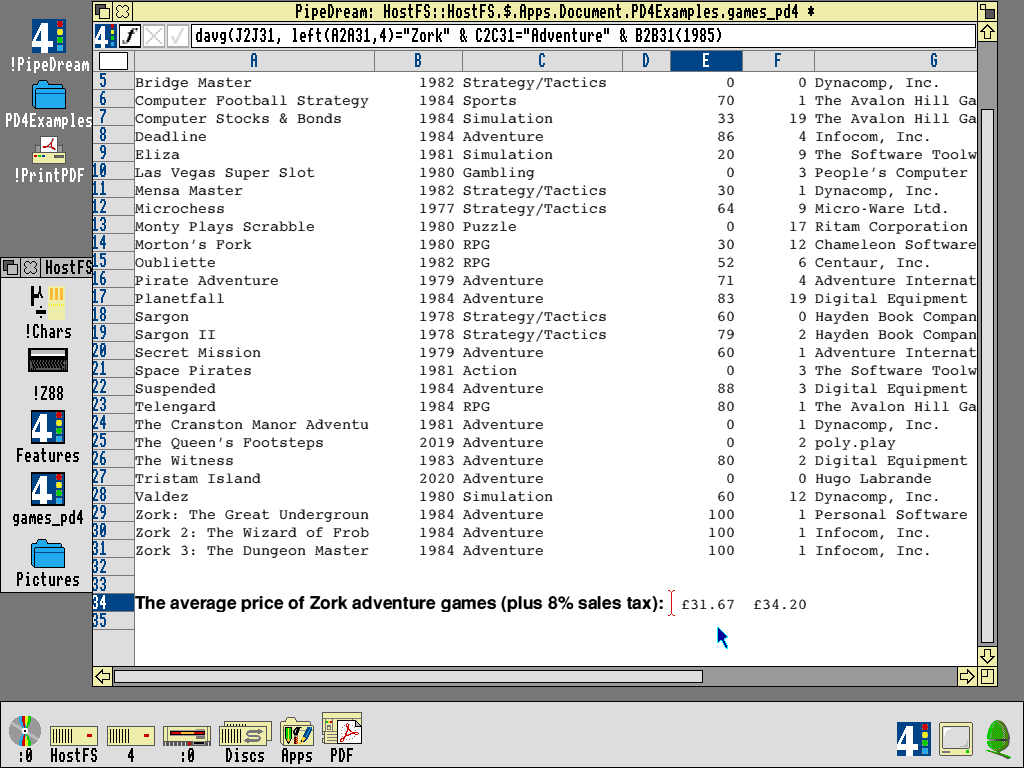Click the toggle size icon of PipeDream window
Screen dimensions: 1024x768
[x=987, y=11]
